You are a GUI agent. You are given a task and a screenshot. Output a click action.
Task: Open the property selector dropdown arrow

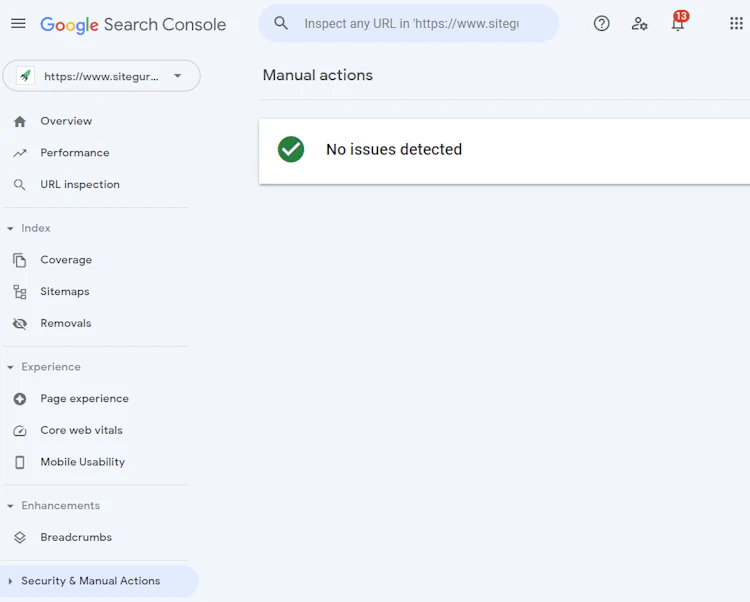point(177,76)
